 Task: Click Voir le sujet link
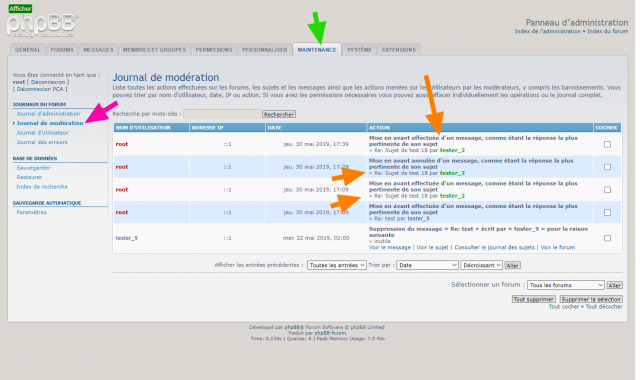(x=432, y=247)
